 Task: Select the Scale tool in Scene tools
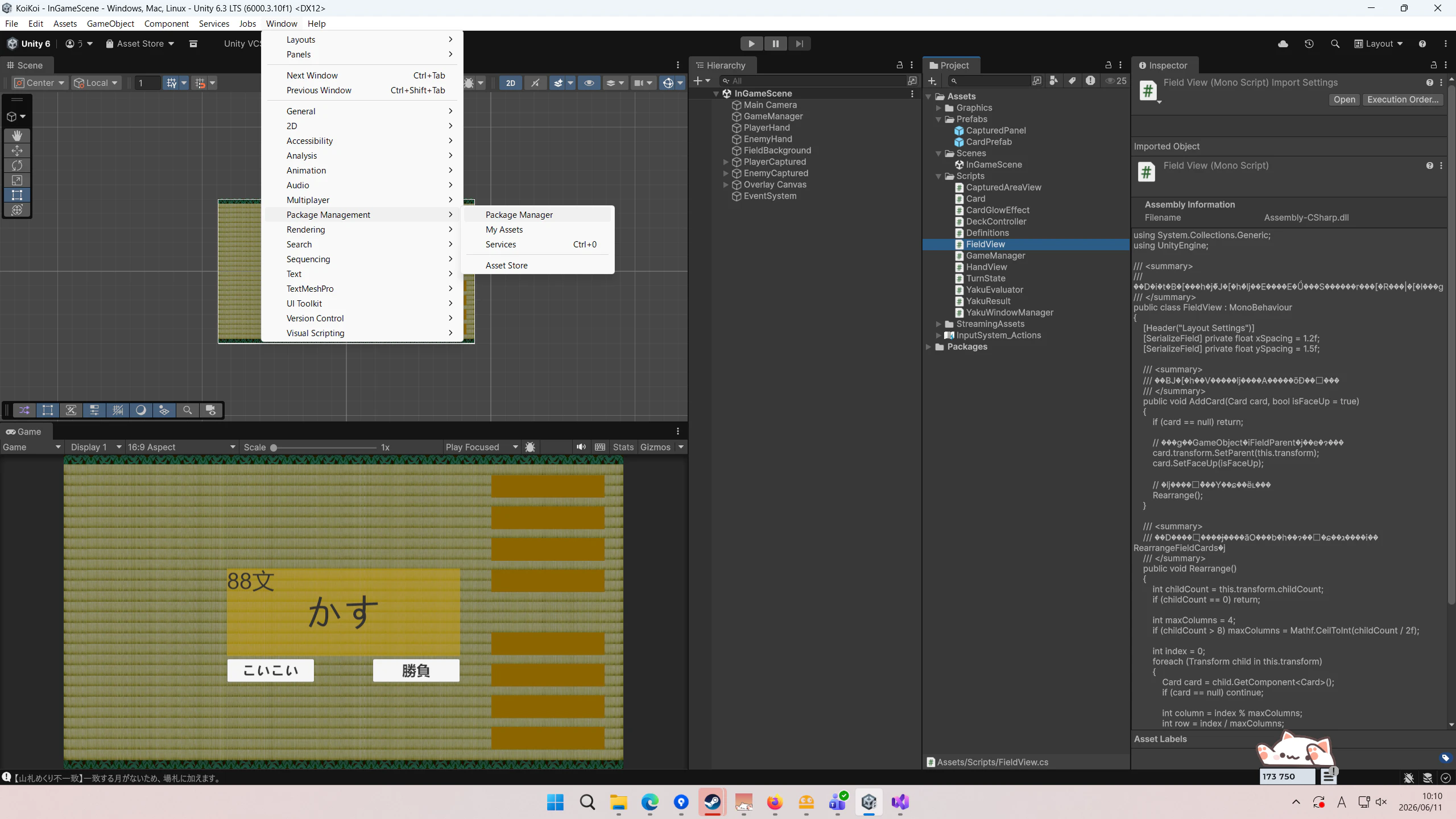coord(17,180)
